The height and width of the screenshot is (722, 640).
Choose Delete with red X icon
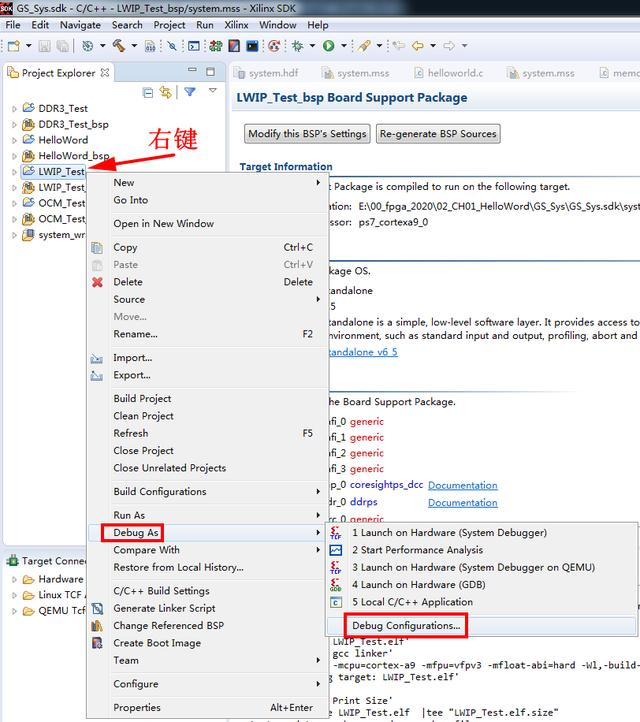pyautogui.click(x=208, y=282)
